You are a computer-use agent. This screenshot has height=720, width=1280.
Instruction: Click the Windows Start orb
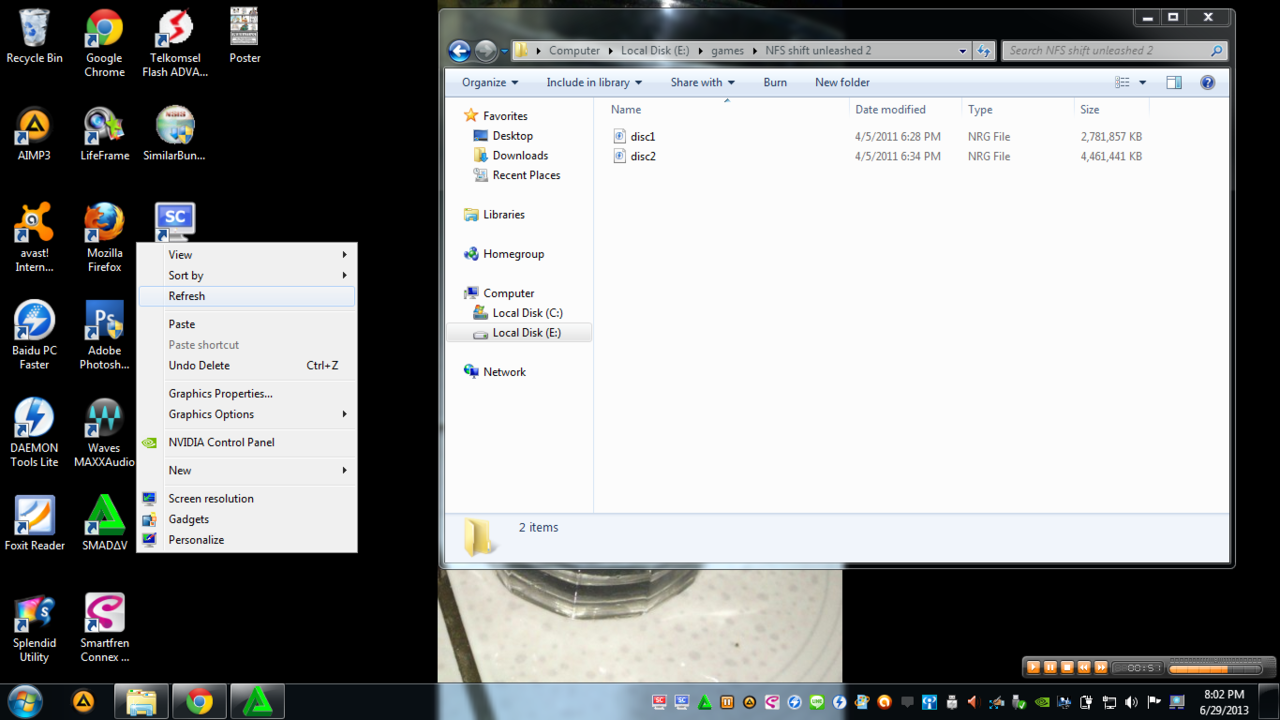[x=24, y=701]
